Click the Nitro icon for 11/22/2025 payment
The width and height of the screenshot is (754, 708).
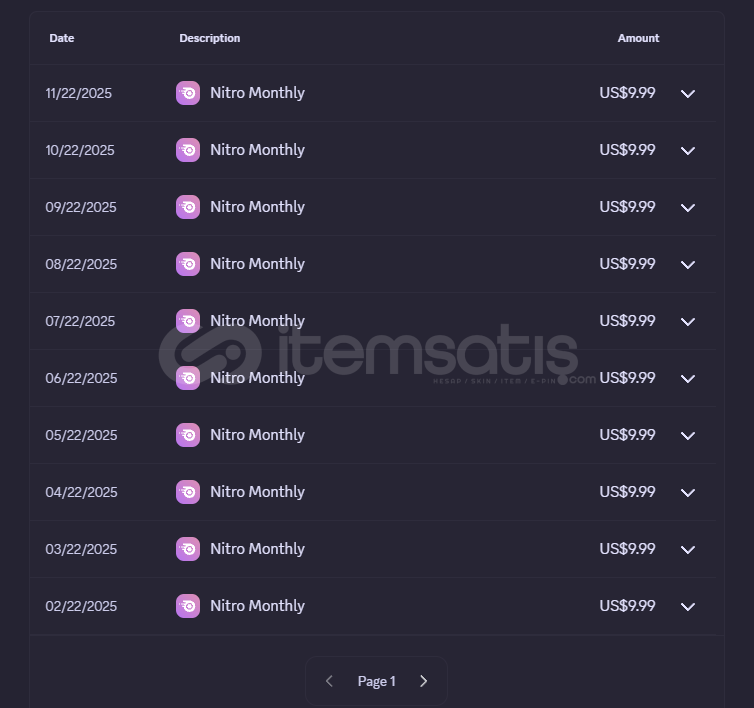point(188,93)
